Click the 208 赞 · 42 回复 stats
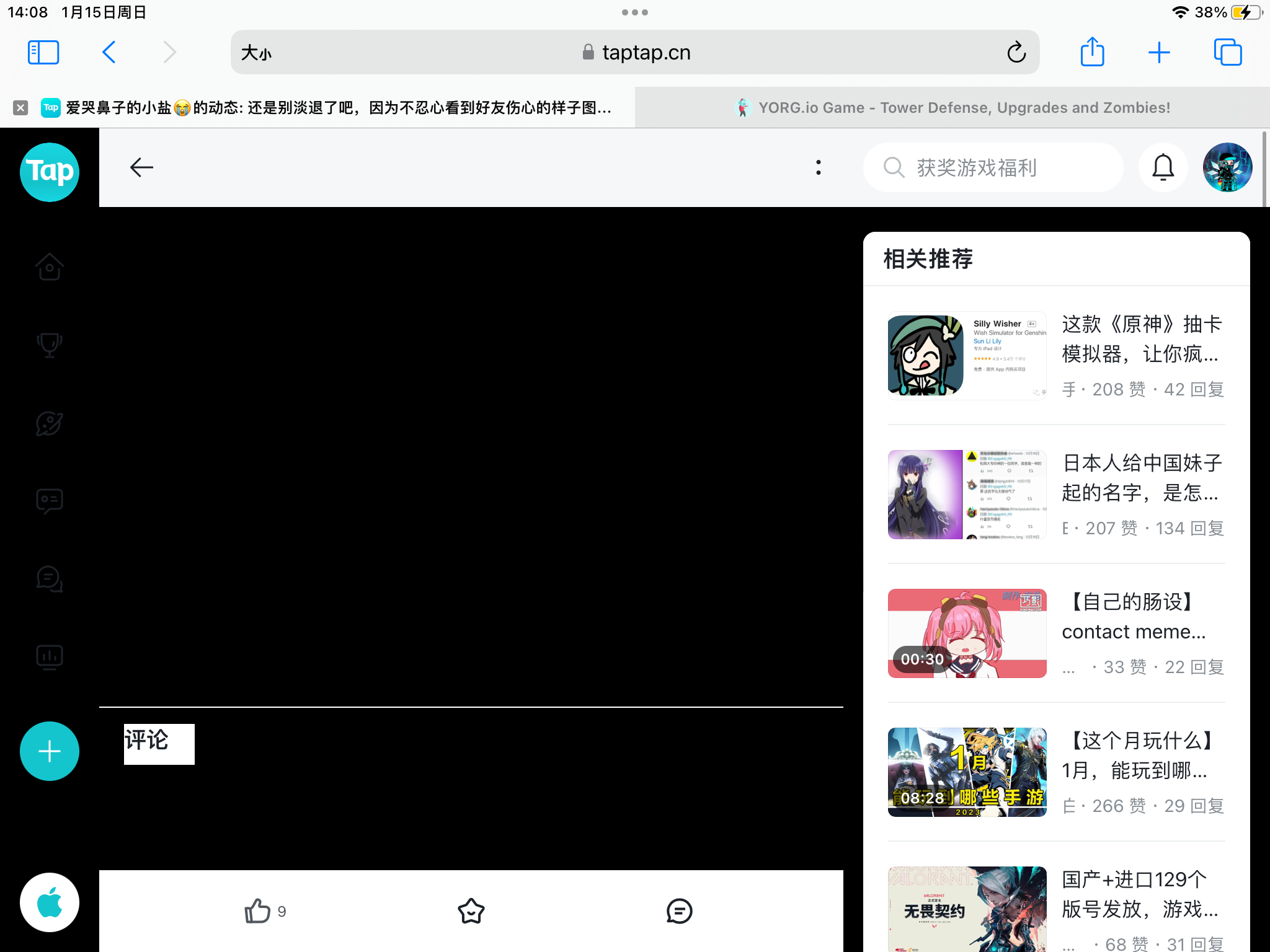The image size is (1270, 952). tap(1158, 389)
